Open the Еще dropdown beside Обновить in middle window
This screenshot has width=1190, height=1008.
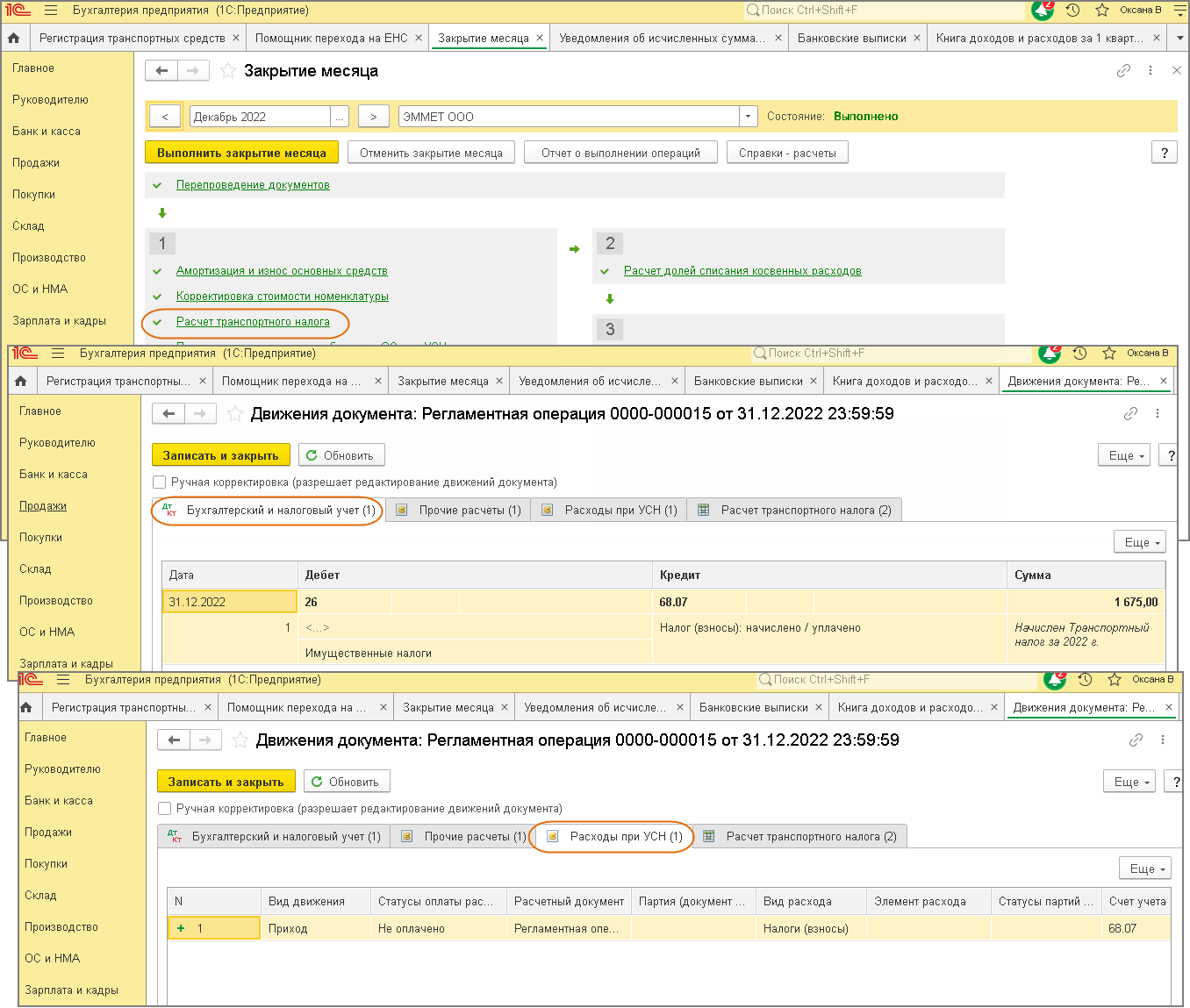pyautogui.click(x=1124, y=455)
